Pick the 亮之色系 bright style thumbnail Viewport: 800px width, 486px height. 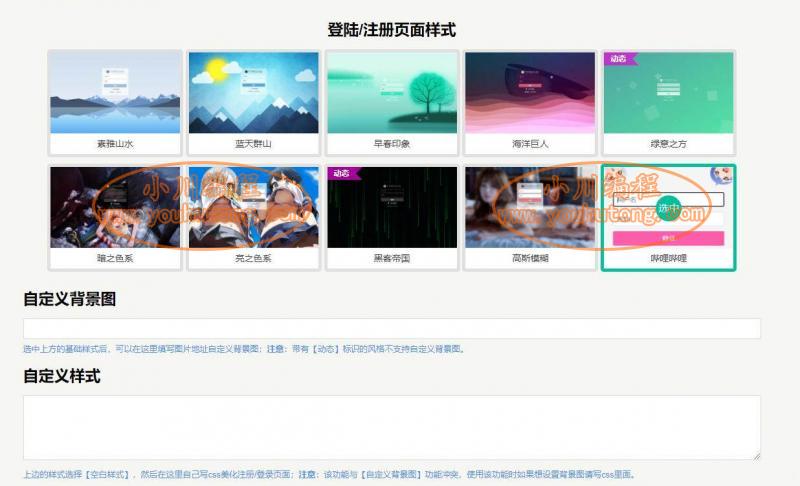point(253,208)
